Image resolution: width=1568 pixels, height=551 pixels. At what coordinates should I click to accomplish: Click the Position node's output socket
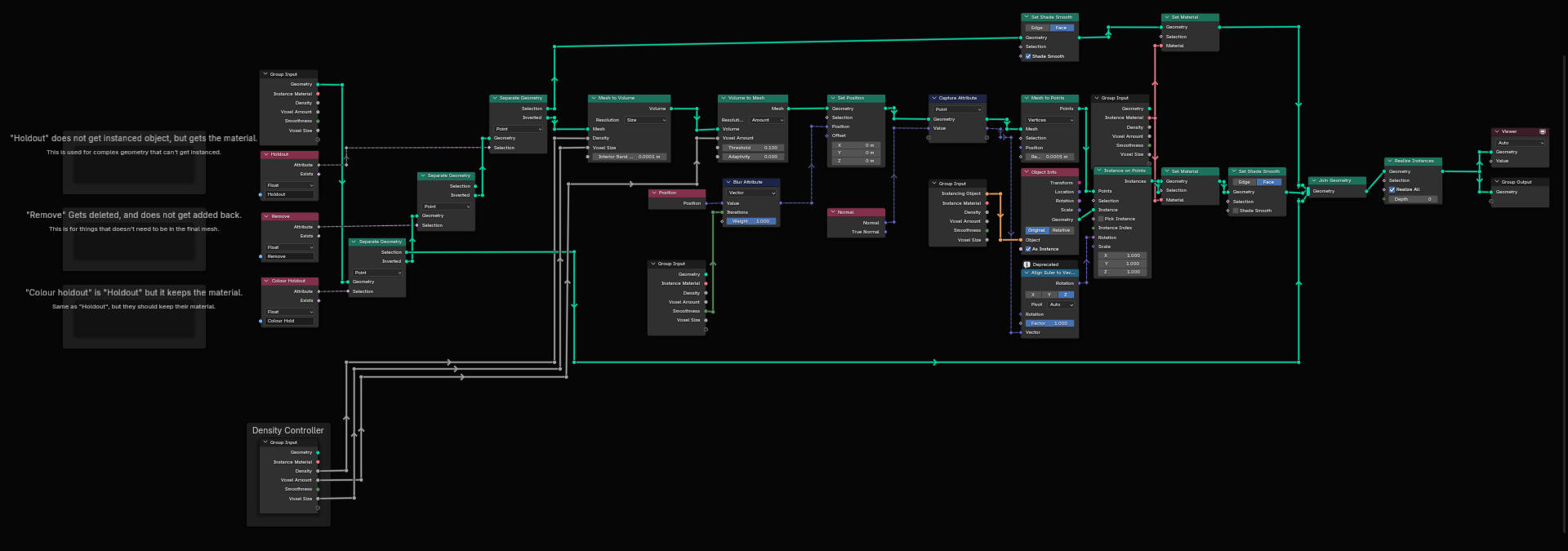tap(706, 203)
